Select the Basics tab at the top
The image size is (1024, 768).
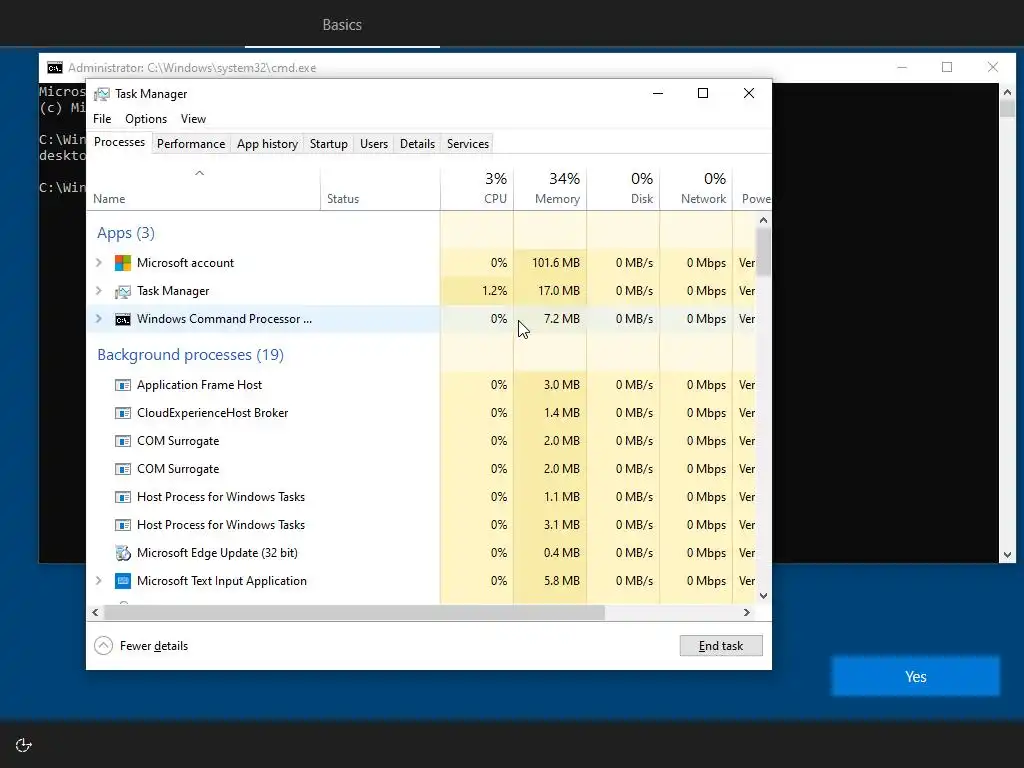pos(342,25)
